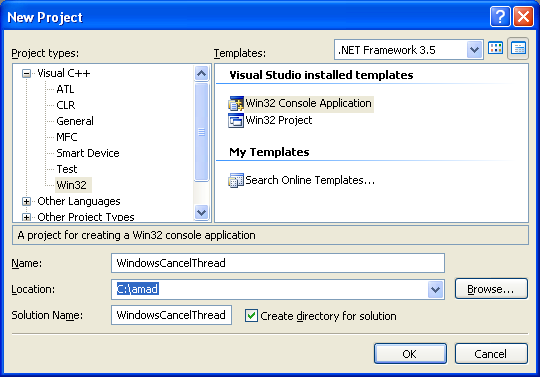The image size is (540, 377).
Task: Click Search Online Templates text
Action: (310, 180)
